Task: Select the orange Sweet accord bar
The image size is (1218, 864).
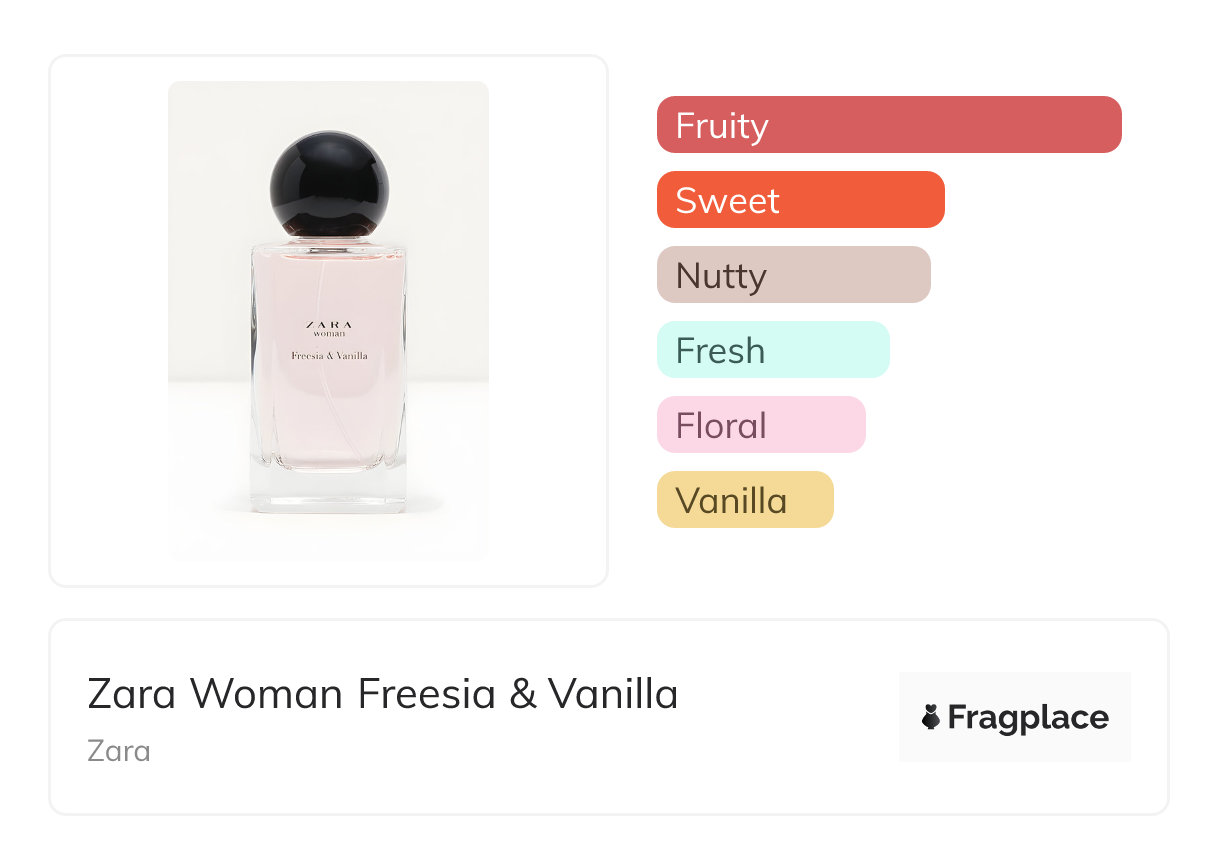Action: tap(800, 200)
